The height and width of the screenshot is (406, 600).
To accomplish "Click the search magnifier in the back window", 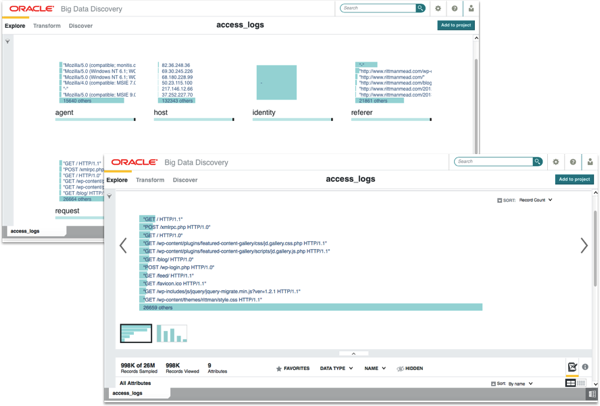I will pos(420,8).
